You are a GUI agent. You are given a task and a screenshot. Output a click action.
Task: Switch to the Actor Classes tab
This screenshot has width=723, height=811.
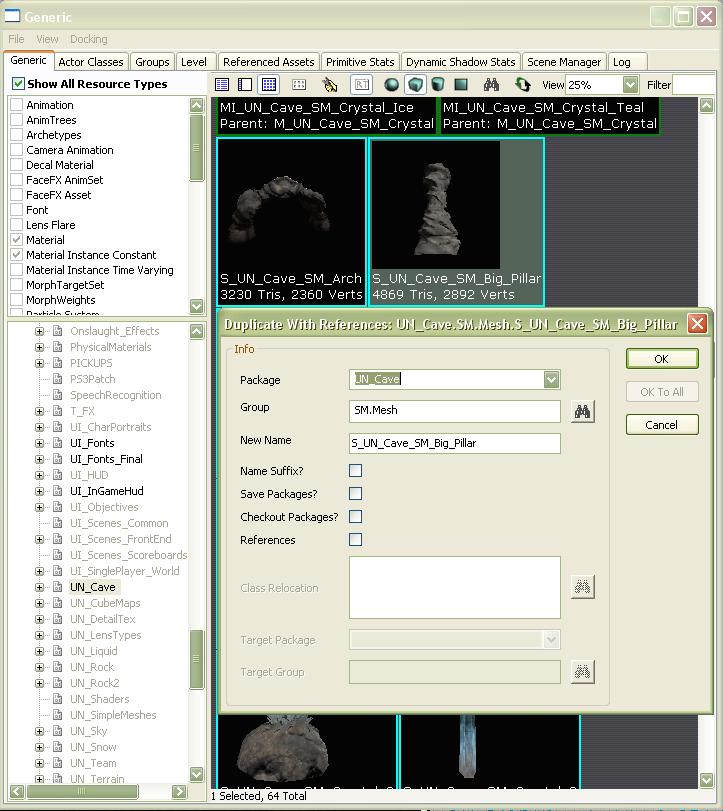(x=91, y=62)
